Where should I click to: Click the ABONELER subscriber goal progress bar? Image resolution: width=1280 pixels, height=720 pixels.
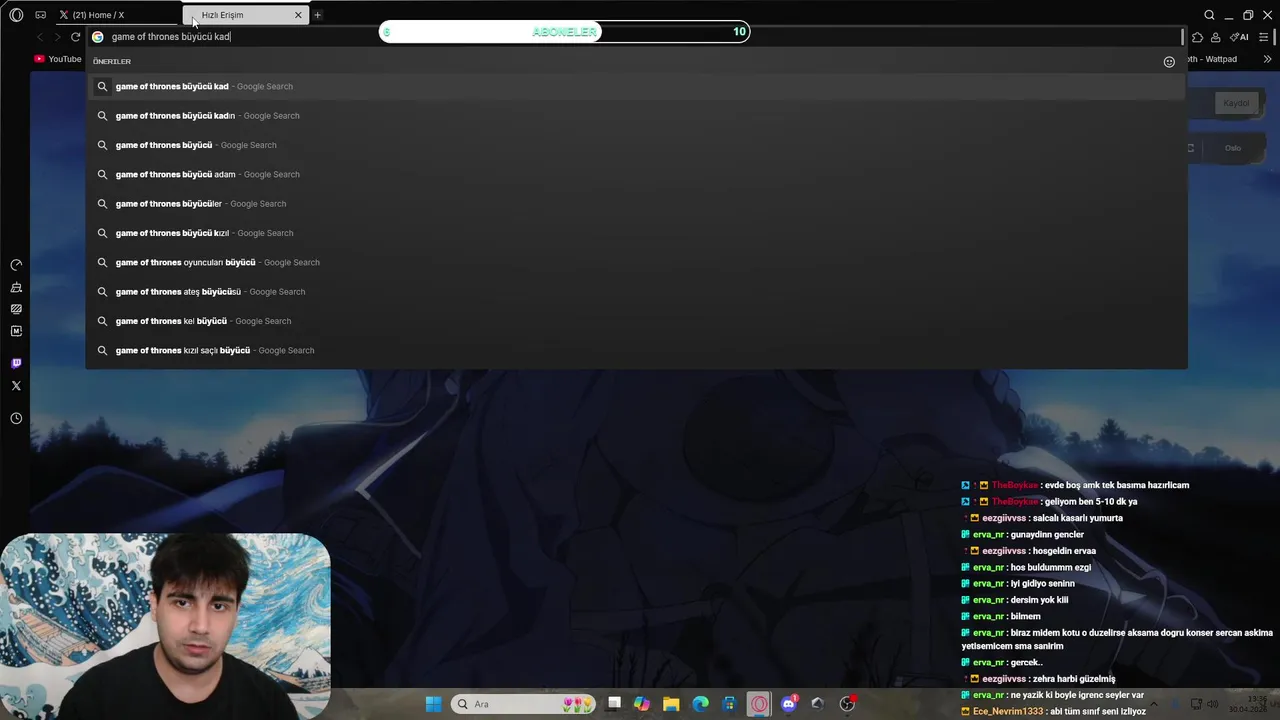coord(565,32)
